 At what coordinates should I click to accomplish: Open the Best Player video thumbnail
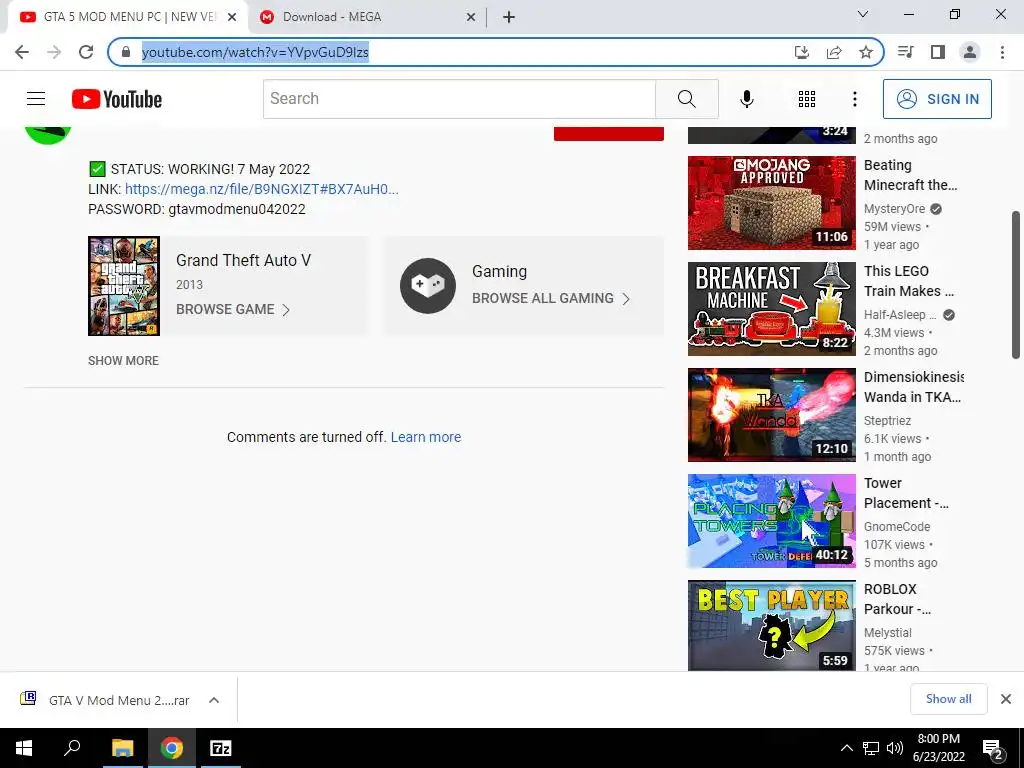pyautogui.click(x=771, y=626)
